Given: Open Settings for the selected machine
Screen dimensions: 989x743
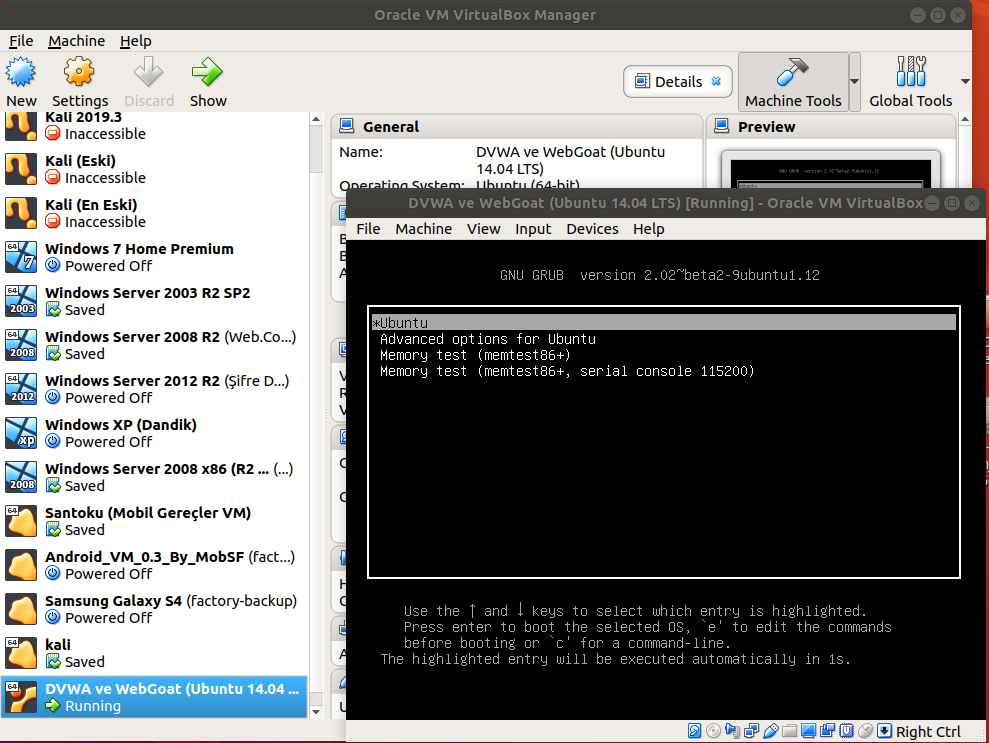Looking at the screenshot, I should [79, 82].
